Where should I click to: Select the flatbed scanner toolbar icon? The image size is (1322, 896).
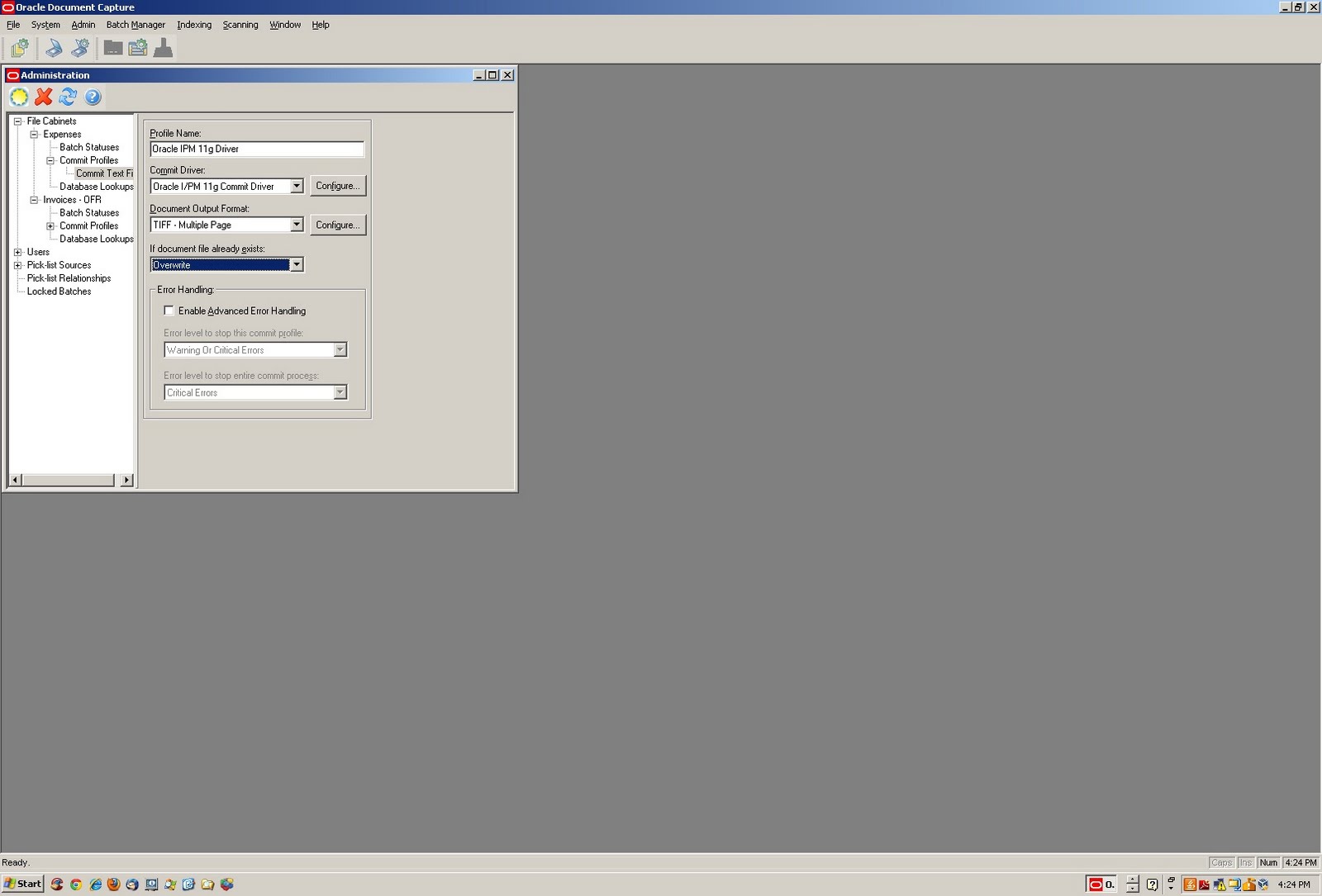pyautogui.click(x=53, y=48)
